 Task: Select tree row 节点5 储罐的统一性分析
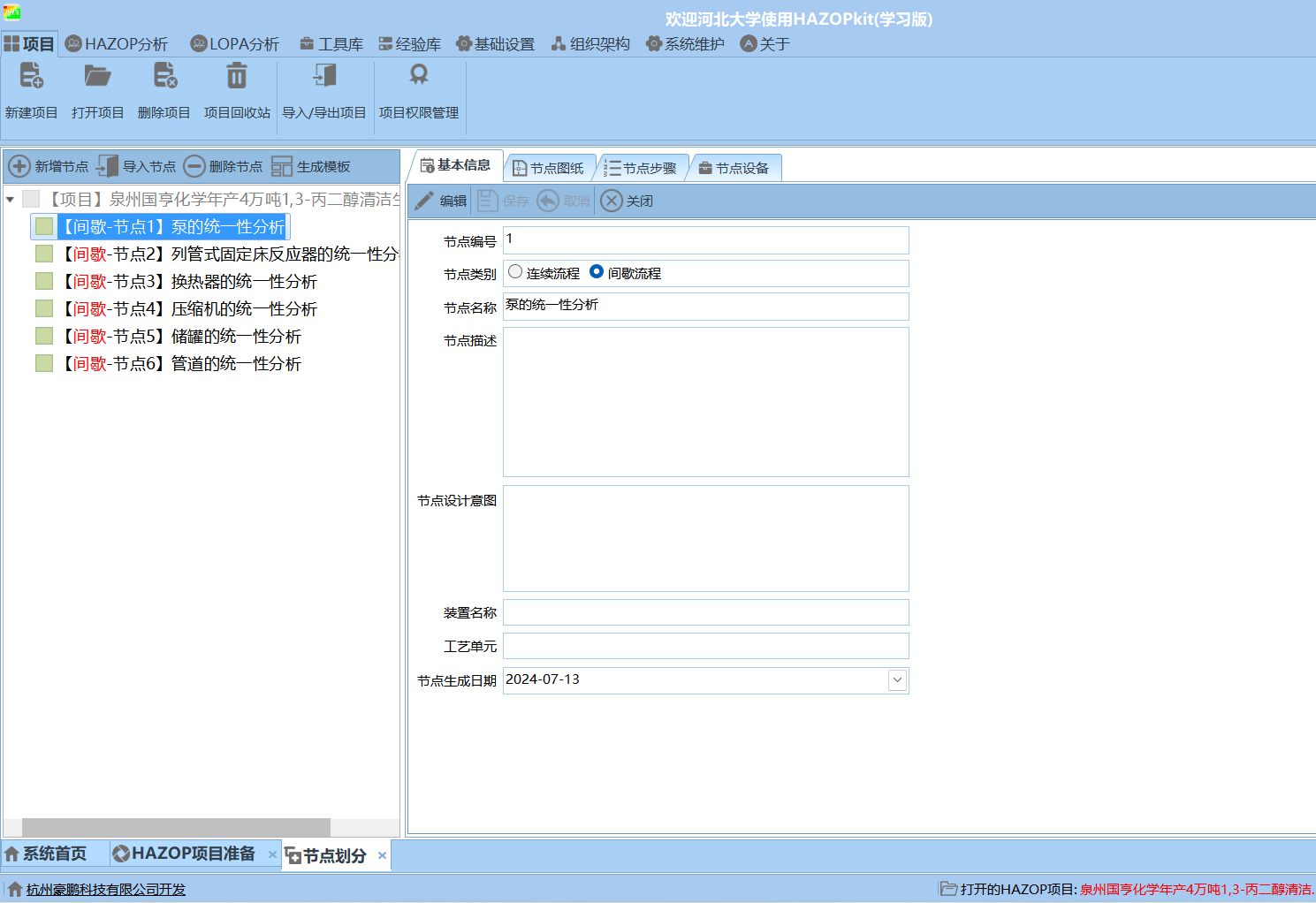[180, 336]
